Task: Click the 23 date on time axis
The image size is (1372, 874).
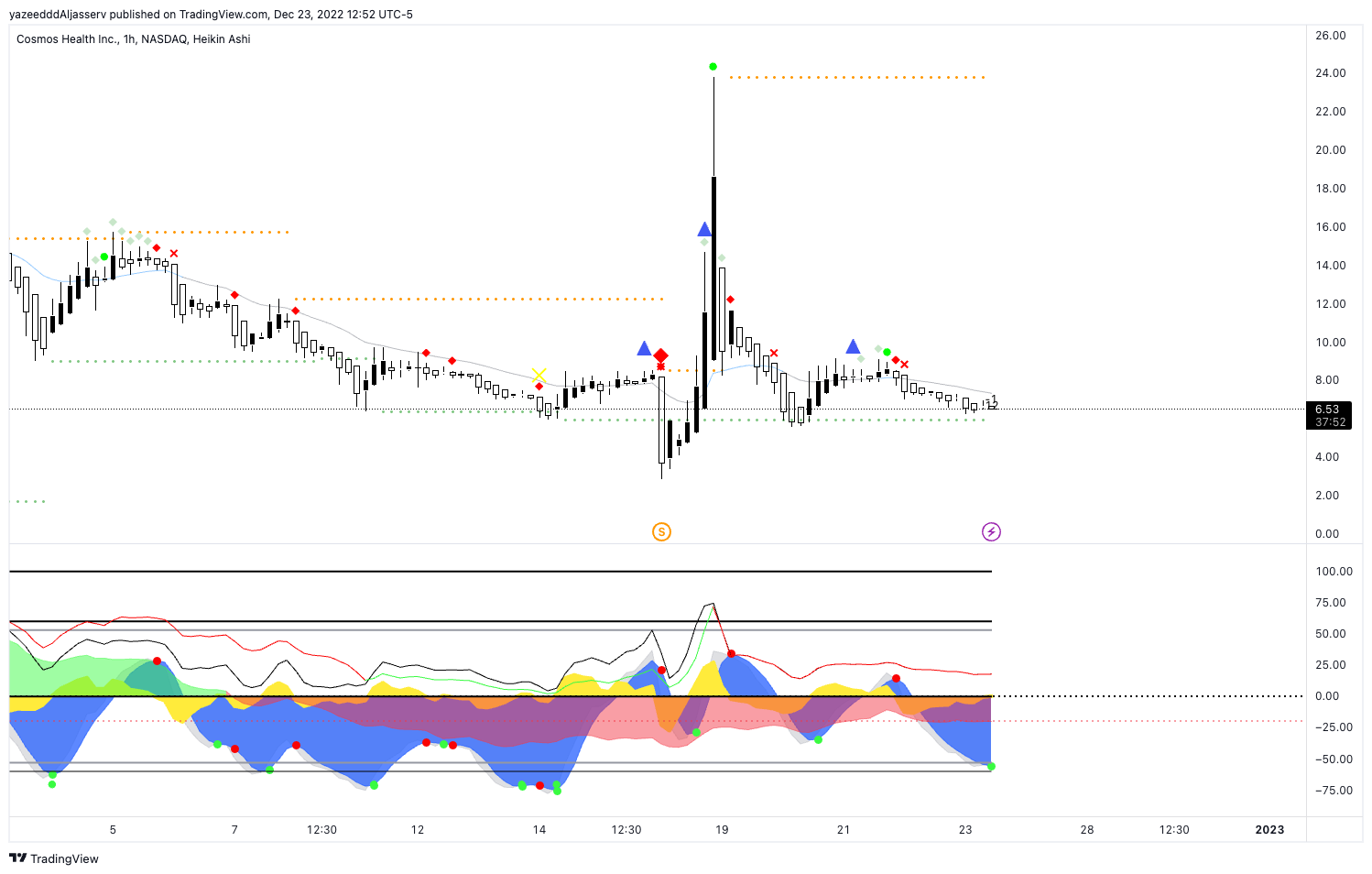Action: [965, 830]
